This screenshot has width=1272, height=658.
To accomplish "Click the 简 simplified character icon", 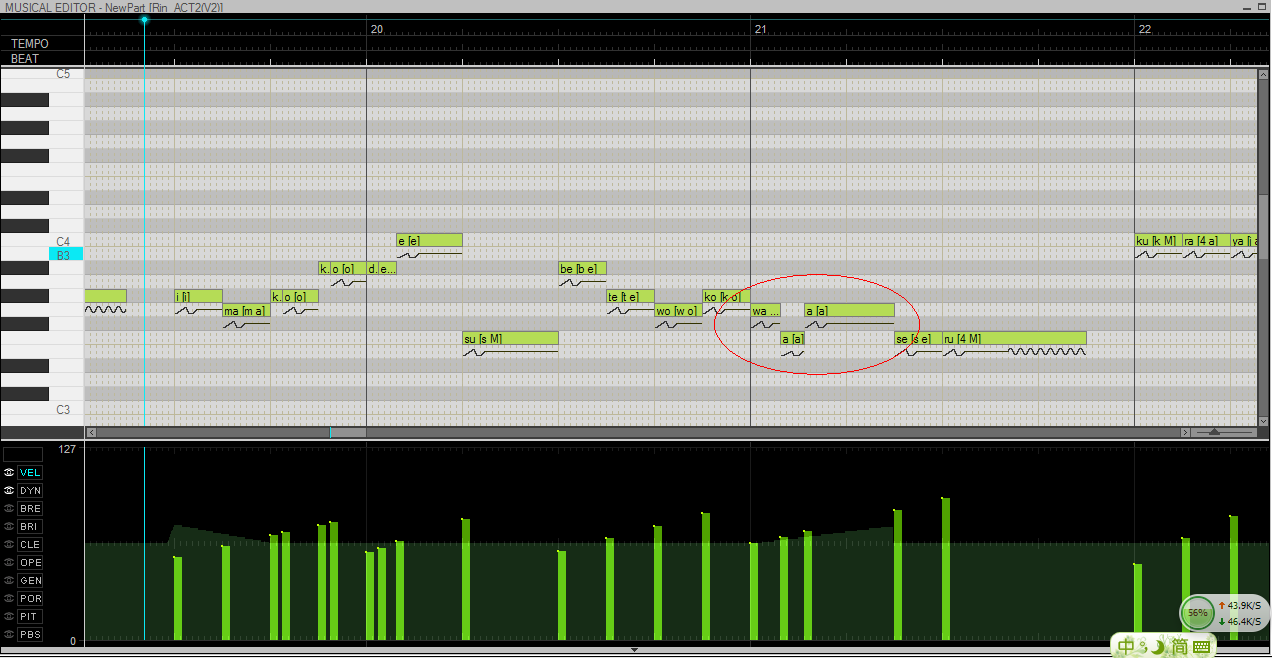I will click(1180, 647).
